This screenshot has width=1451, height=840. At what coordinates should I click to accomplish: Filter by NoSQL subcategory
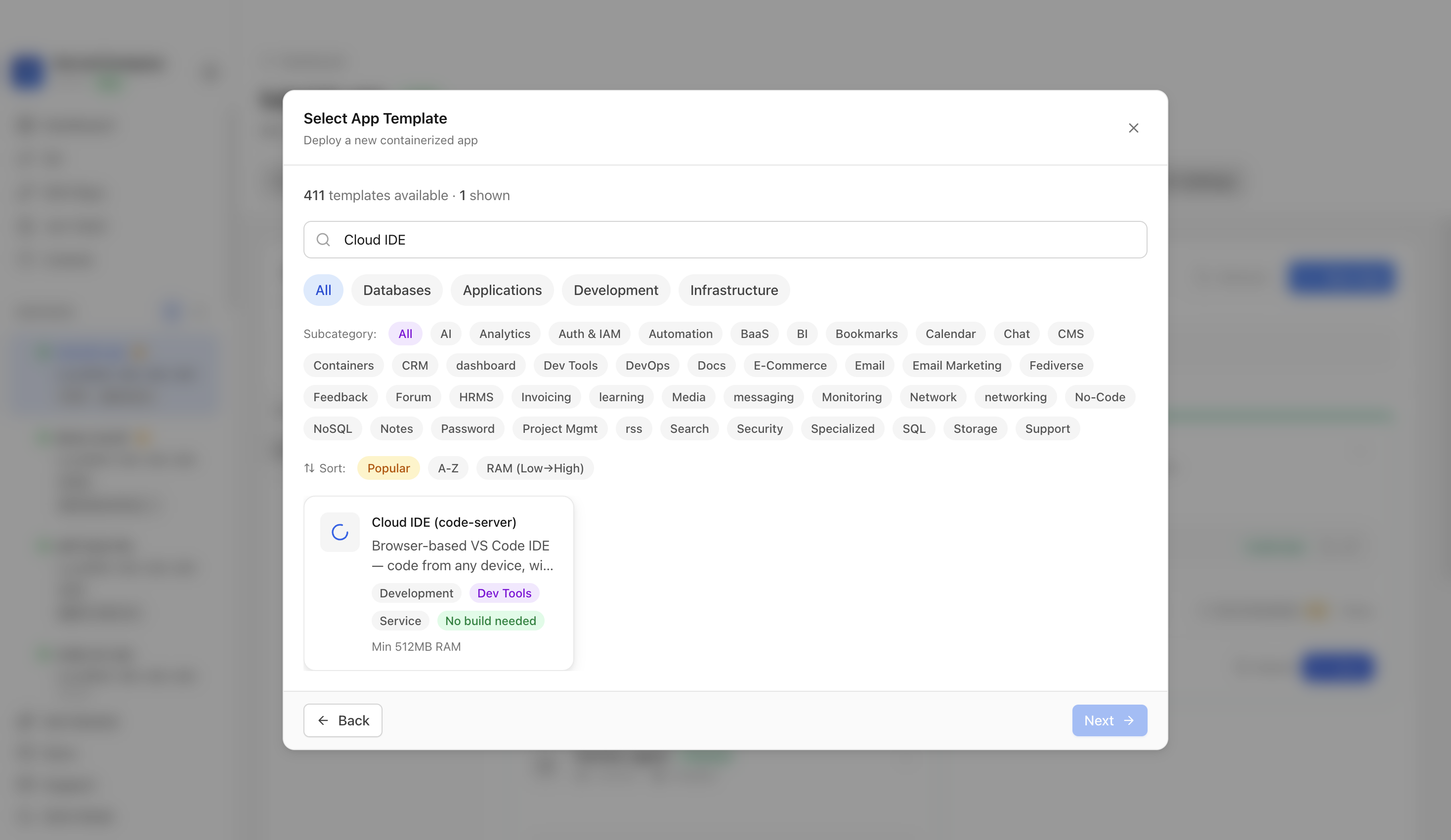333,429
